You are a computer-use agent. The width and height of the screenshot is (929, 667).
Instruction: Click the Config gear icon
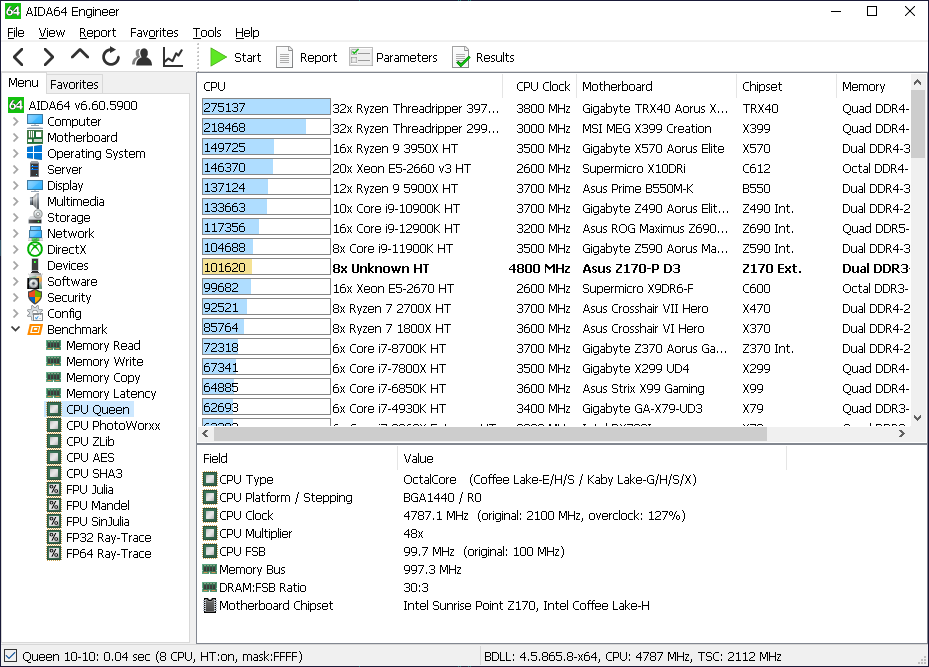coord(35,313)
